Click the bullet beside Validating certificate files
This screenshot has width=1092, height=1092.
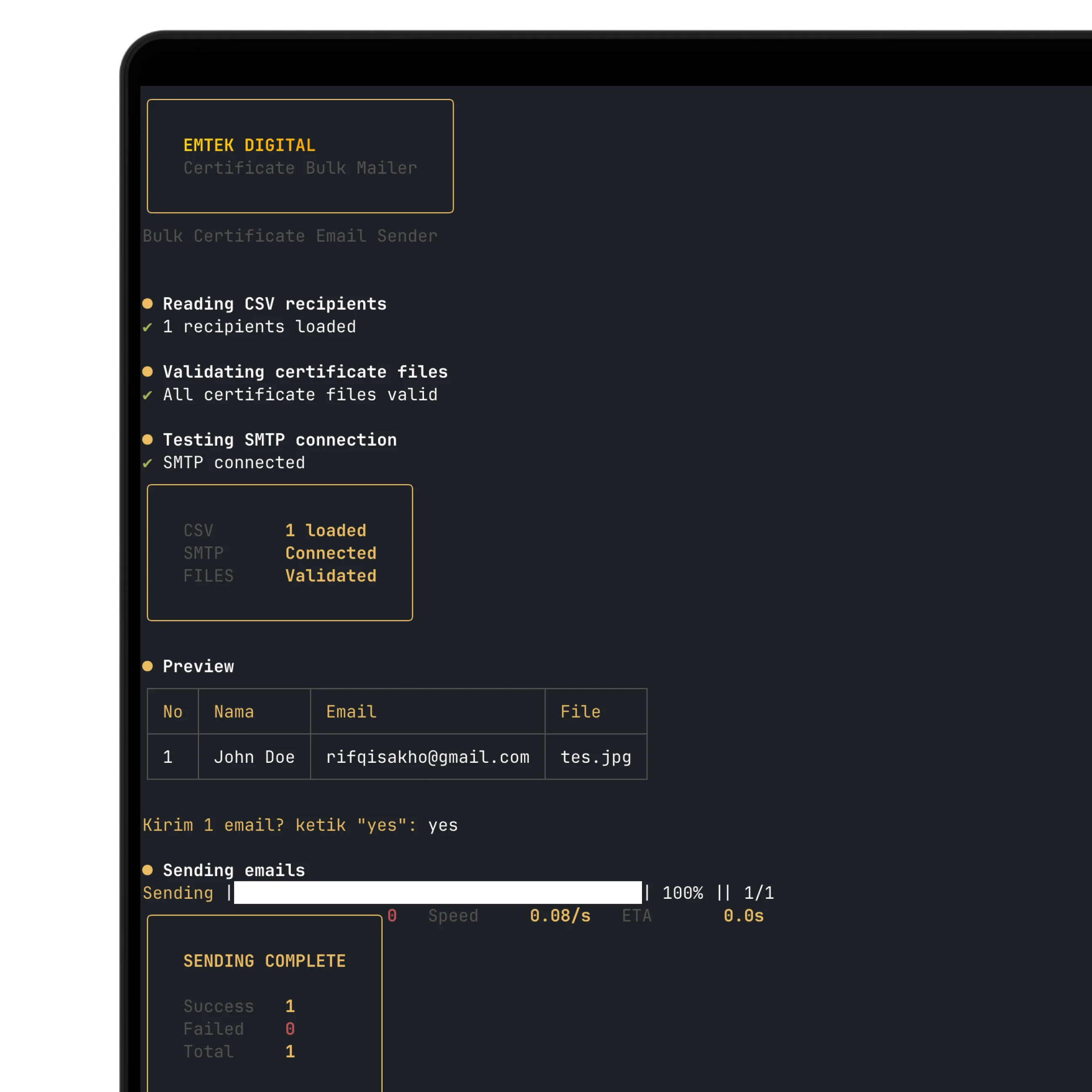[147, 371]
